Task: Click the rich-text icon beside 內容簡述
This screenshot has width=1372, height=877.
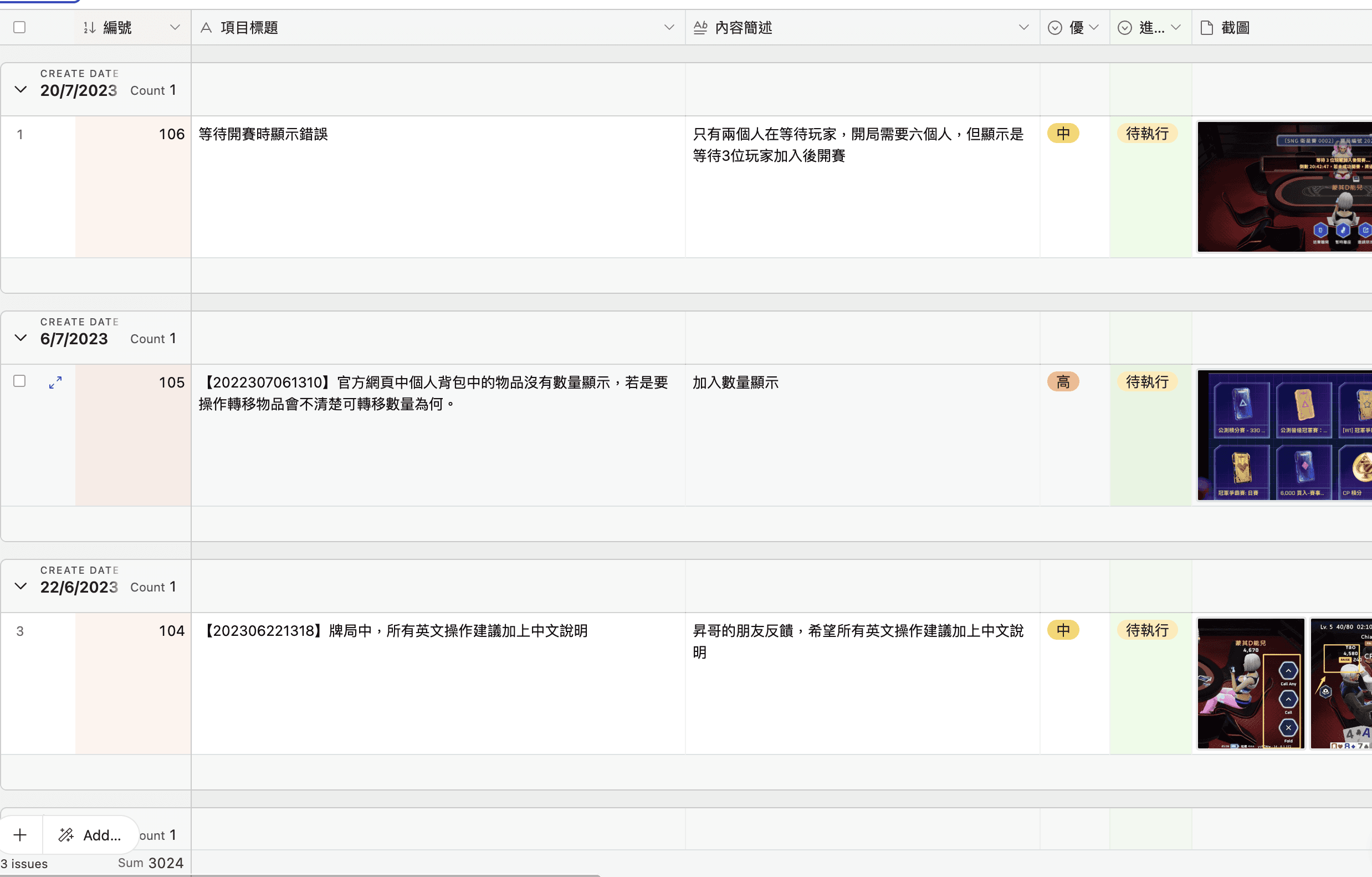Action: pyautogui.click(x=700, y=27)
